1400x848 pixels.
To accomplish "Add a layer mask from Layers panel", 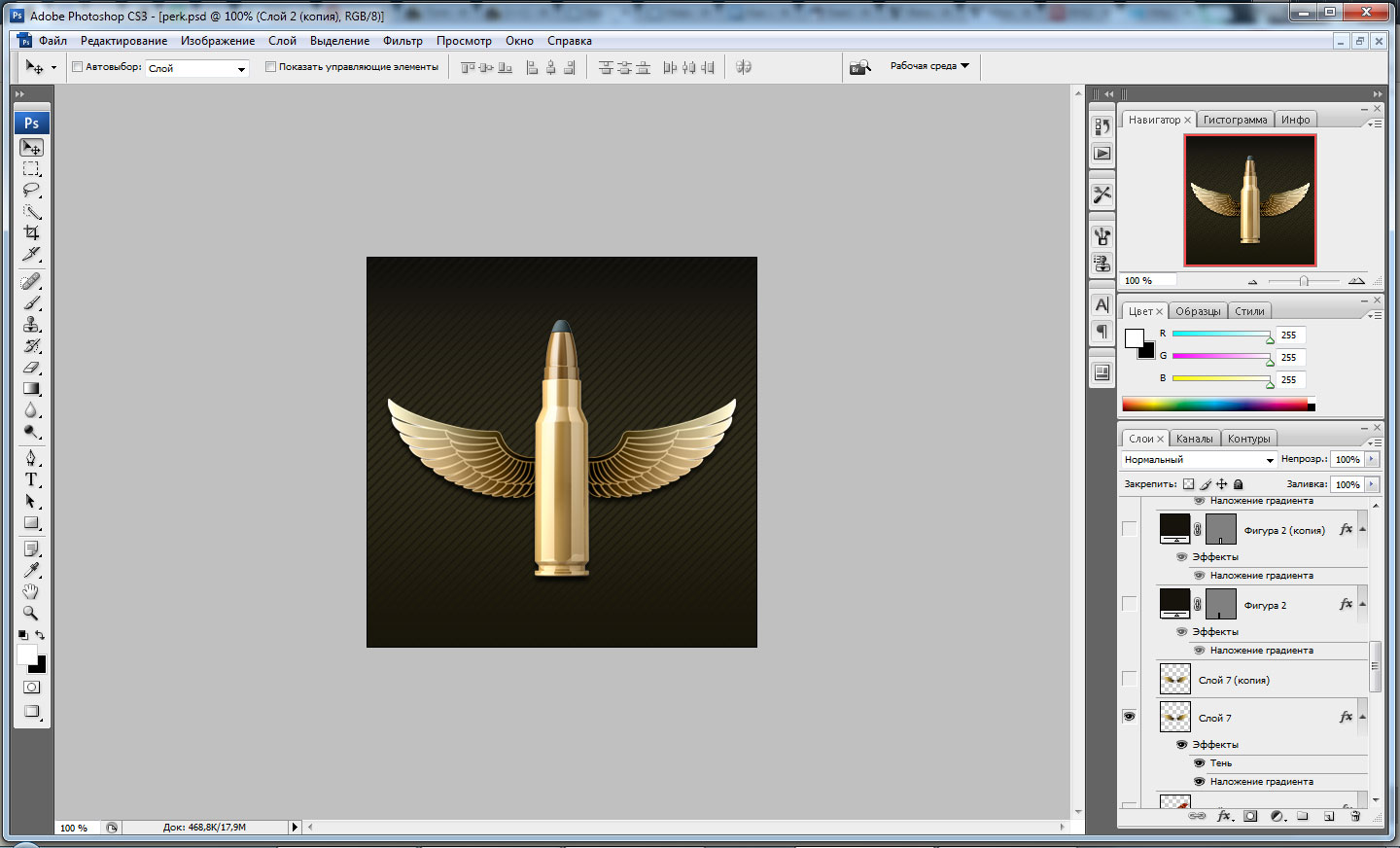I will 1250,816.
